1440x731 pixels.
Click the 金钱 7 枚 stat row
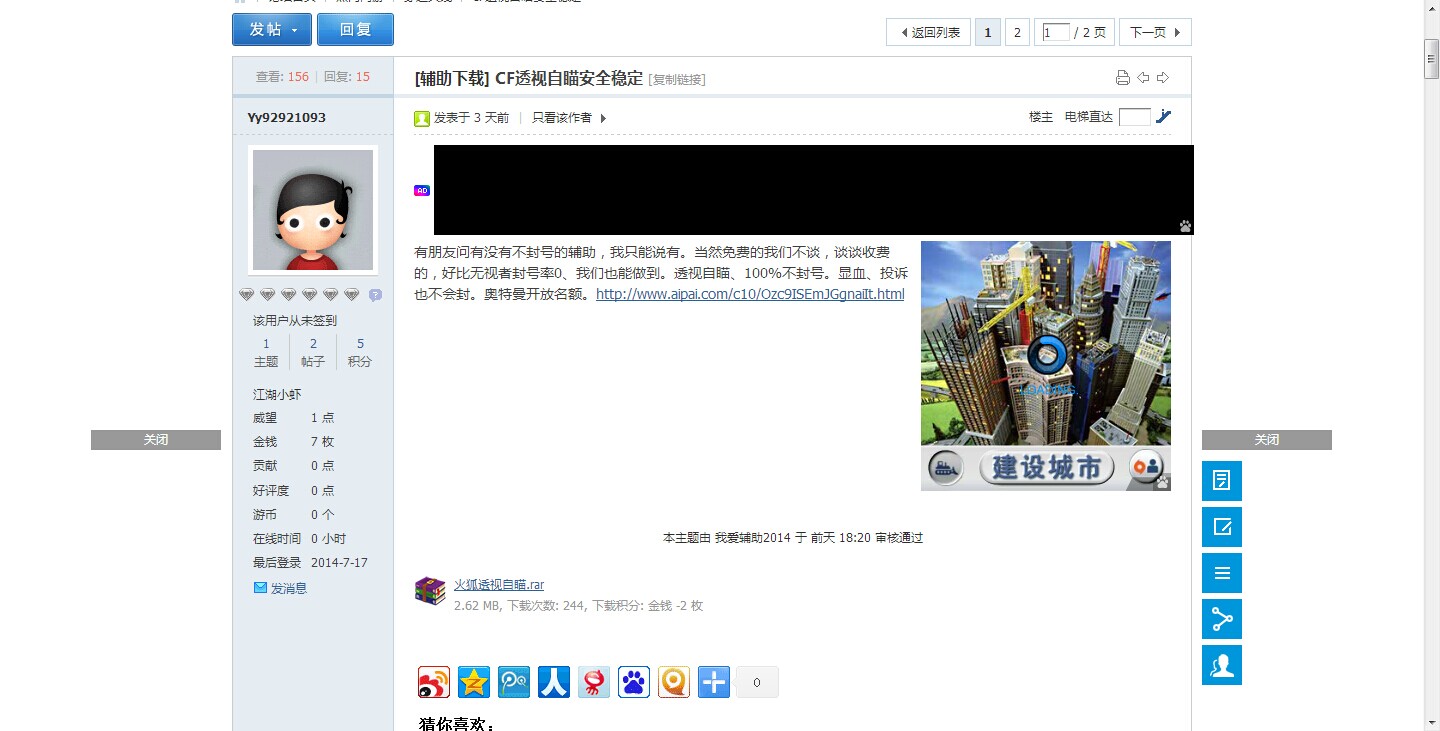pos(294,441)
